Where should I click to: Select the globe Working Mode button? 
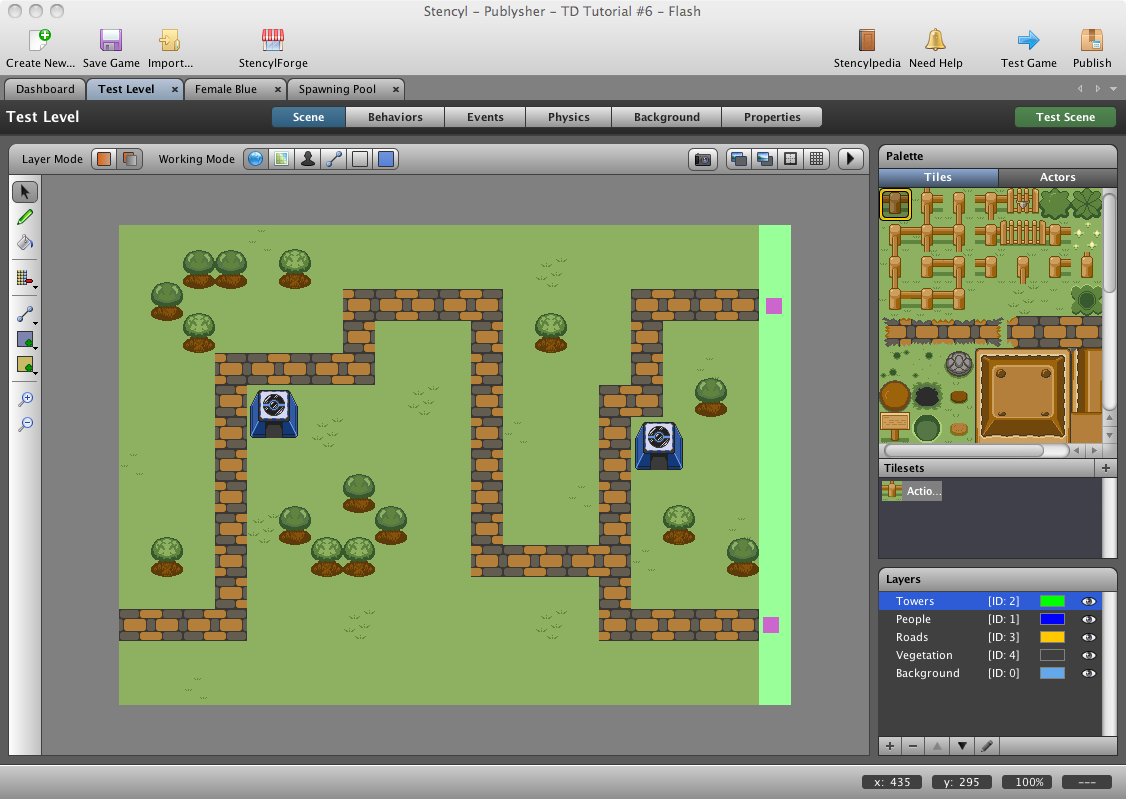pos(256,159)
